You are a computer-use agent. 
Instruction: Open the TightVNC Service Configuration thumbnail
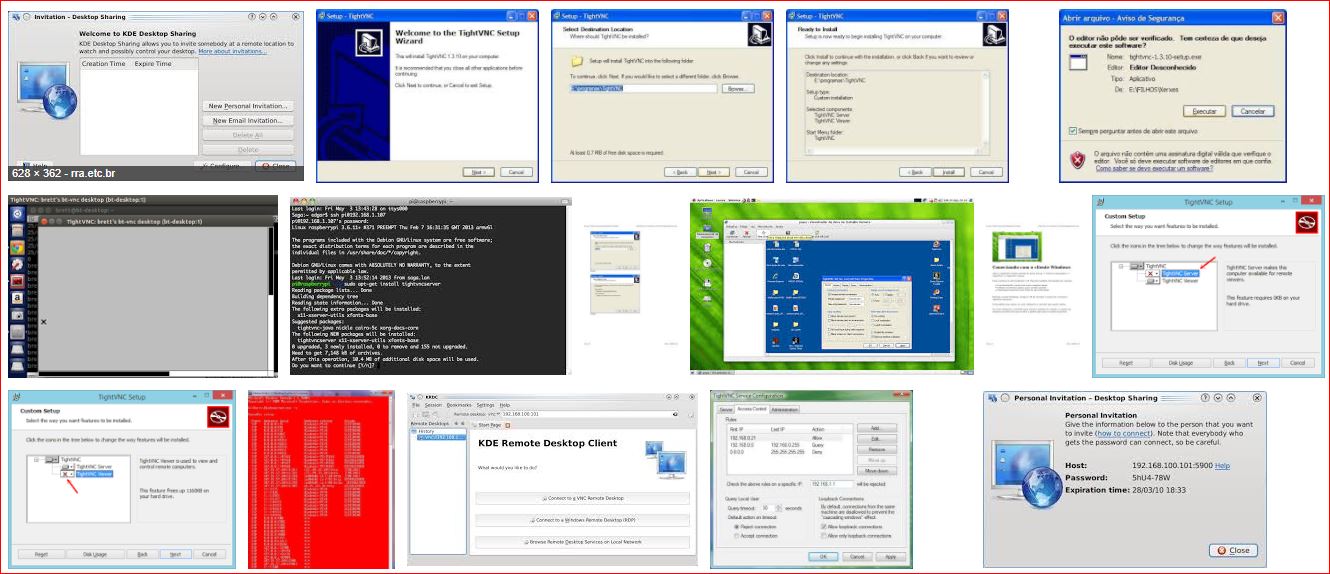pyautogui.click(x=812, y=480)
